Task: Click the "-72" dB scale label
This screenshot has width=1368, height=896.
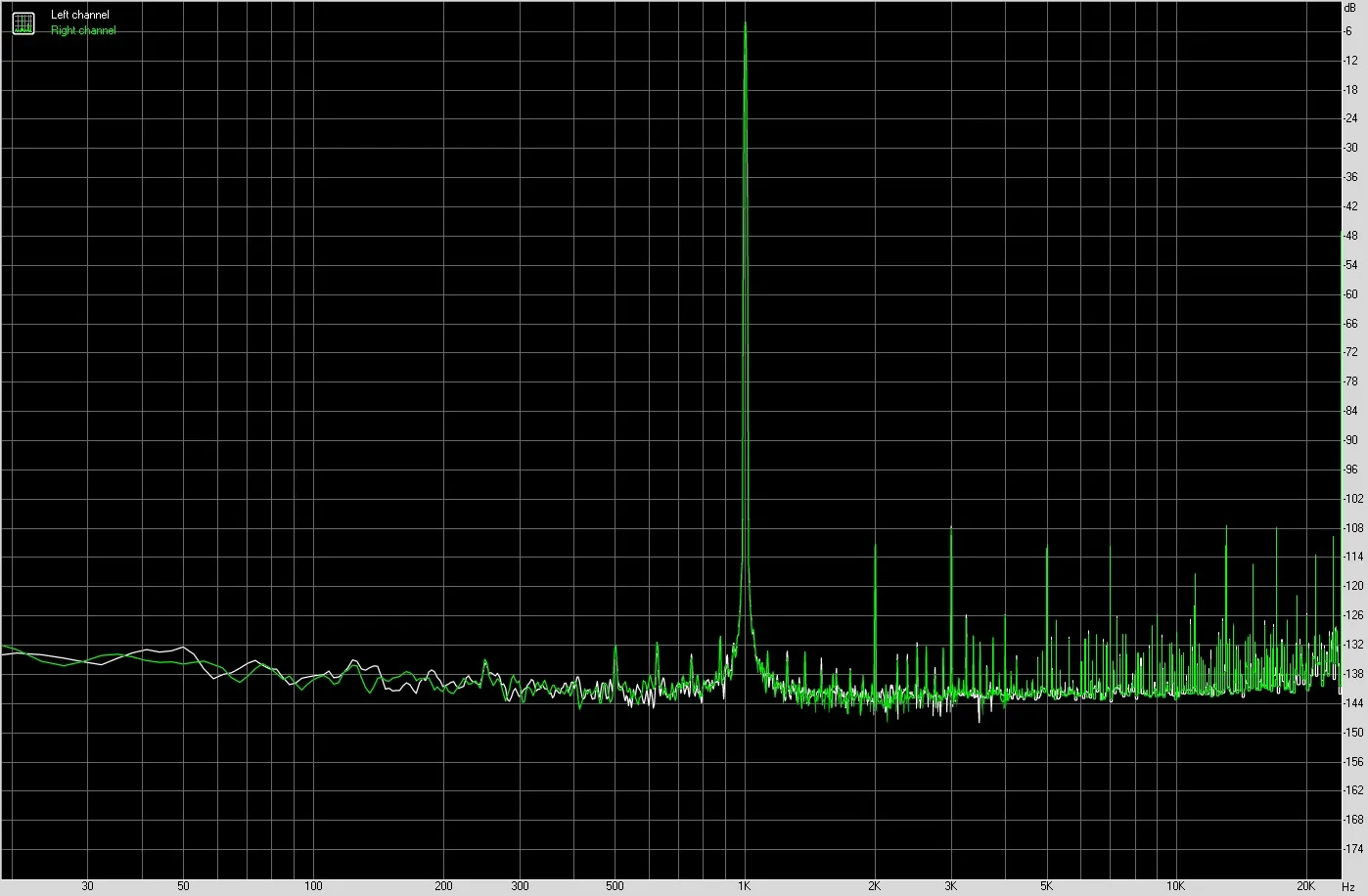Action: (x=1350, y=353)
